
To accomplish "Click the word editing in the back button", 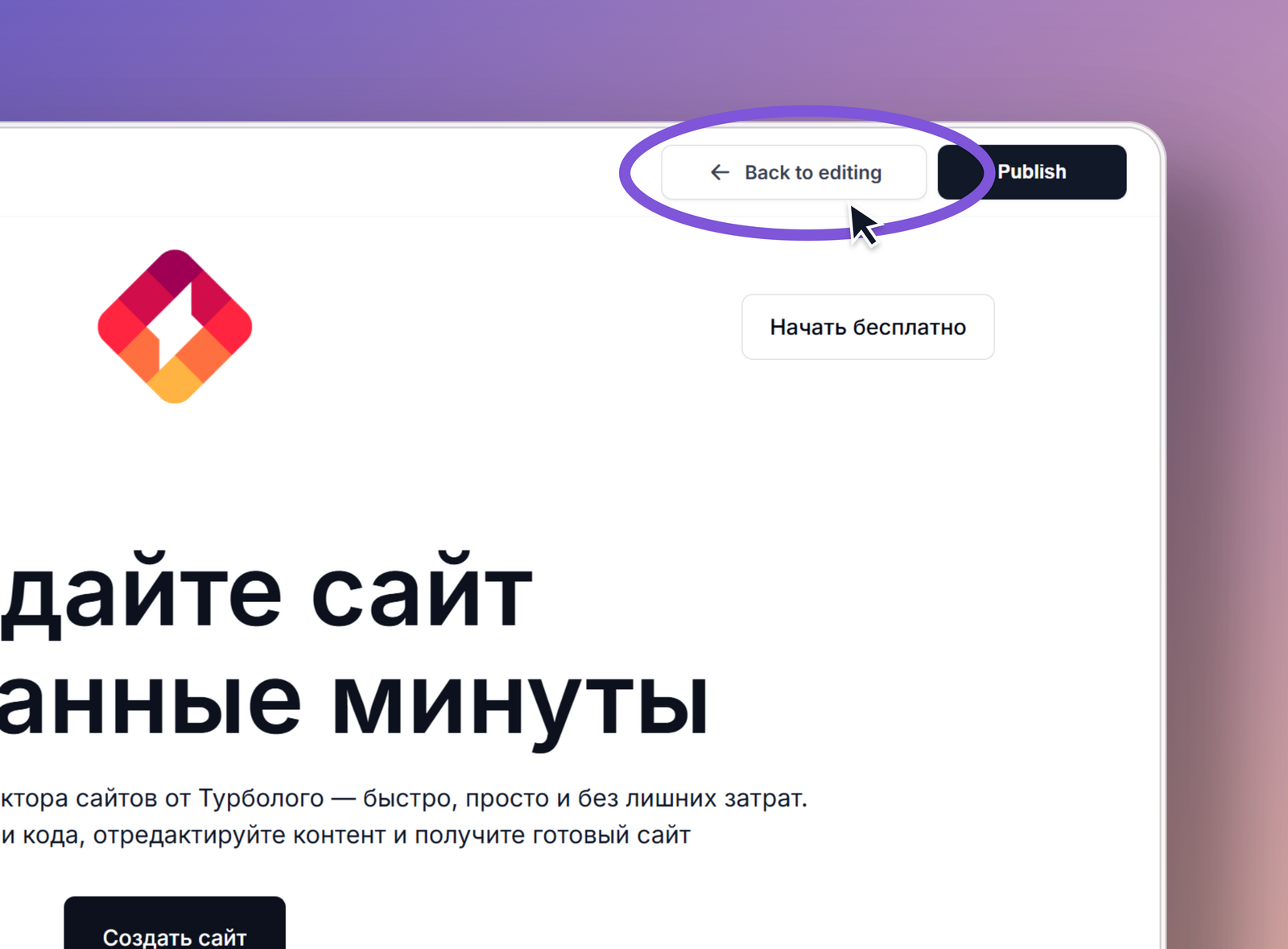I will [850, 173].
